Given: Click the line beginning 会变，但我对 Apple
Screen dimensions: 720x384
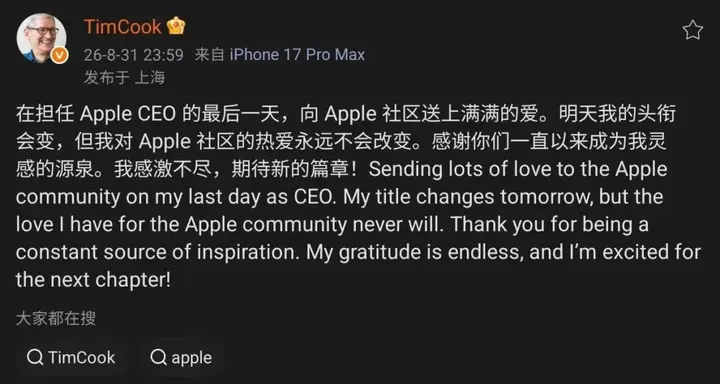Looking at the screenshot, I should (341, 141).
